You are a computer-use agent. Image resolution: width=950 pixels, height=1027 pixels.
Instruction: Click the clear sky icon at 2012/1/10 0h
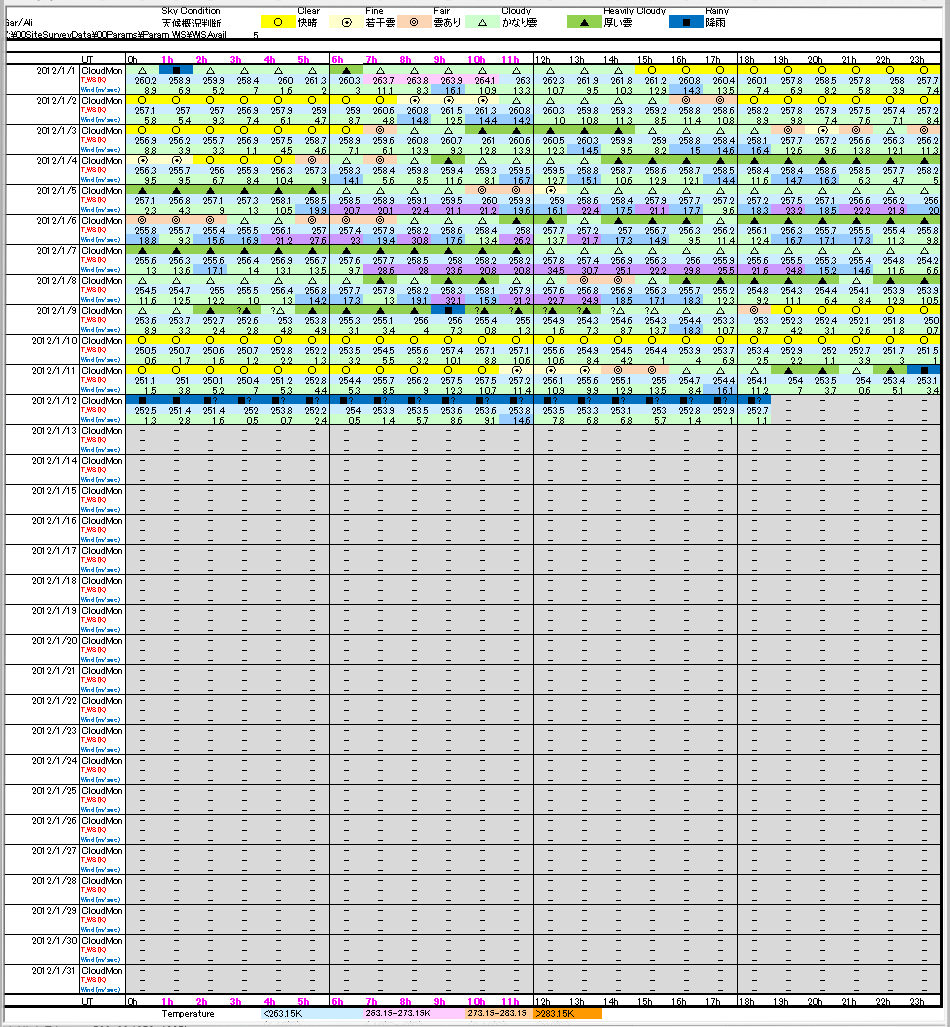click(x=142, y=340)
